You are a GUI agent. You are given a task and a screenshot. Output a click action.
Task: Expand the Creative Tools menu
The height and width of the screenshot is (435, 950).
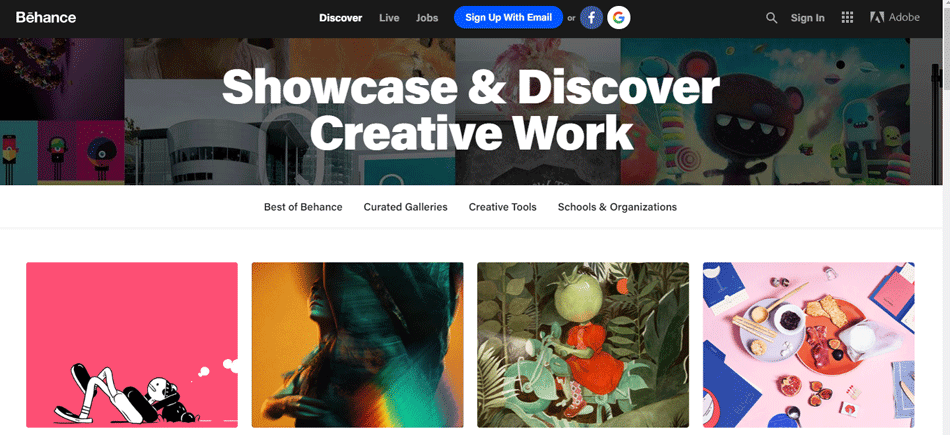tap(502, 207)
